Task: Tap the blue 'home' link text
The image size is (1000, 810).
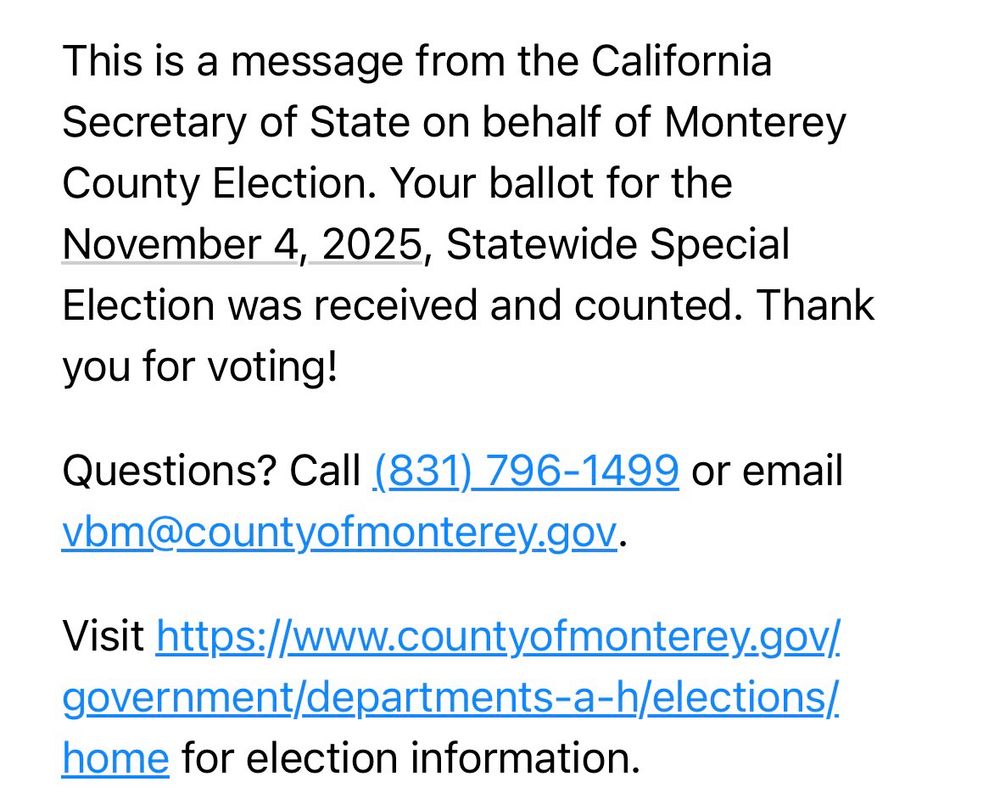Action: (115, 758)
